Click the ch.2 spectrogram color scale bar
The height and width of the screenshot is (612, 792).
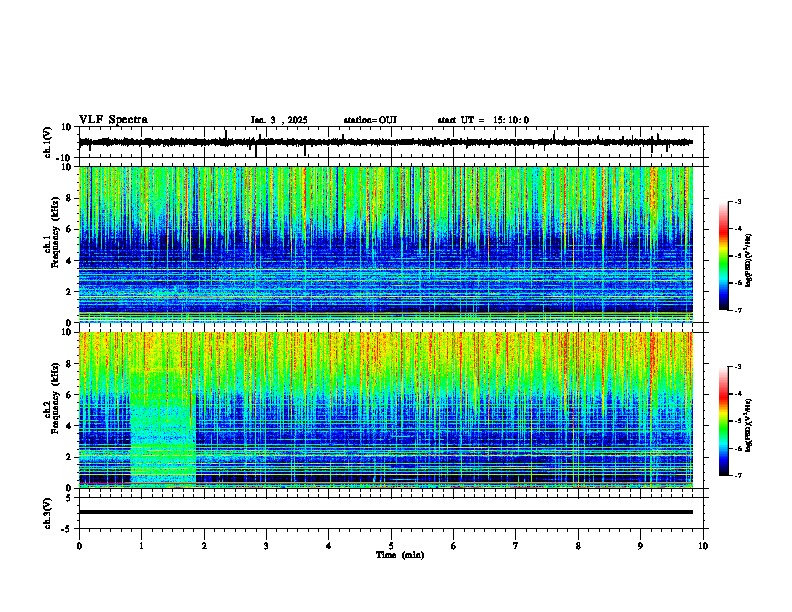tap(723, 421)
